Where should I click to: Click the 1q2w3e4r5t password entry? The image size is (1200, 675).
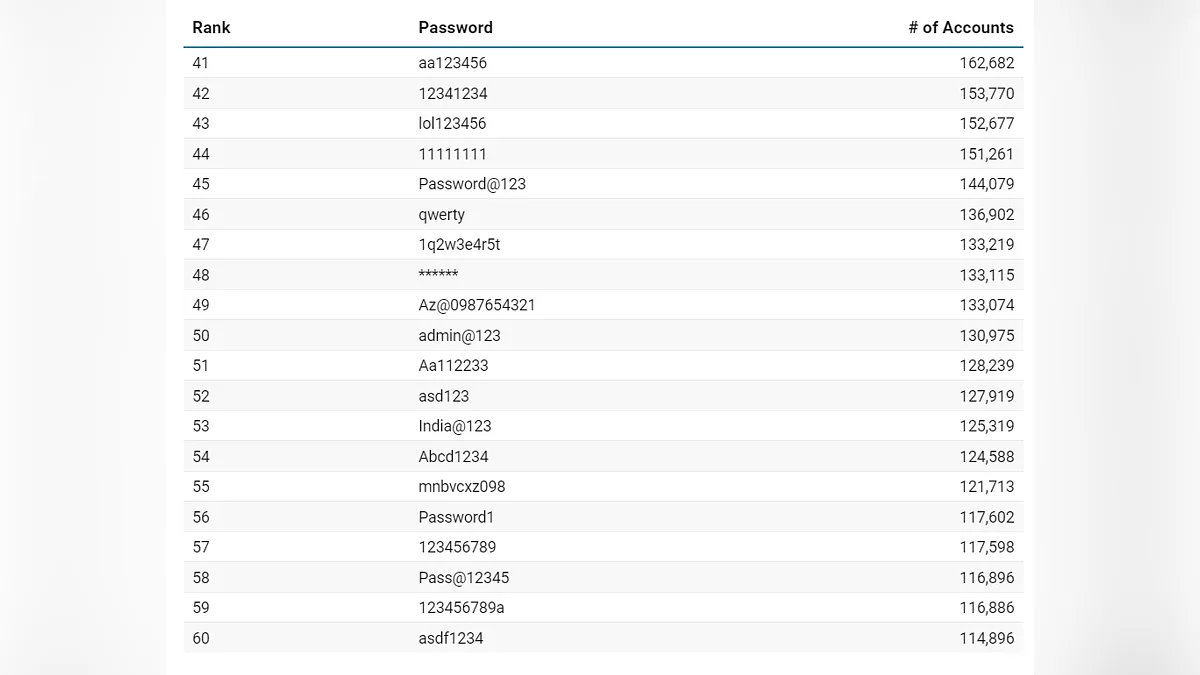click(x=459, y=245)
